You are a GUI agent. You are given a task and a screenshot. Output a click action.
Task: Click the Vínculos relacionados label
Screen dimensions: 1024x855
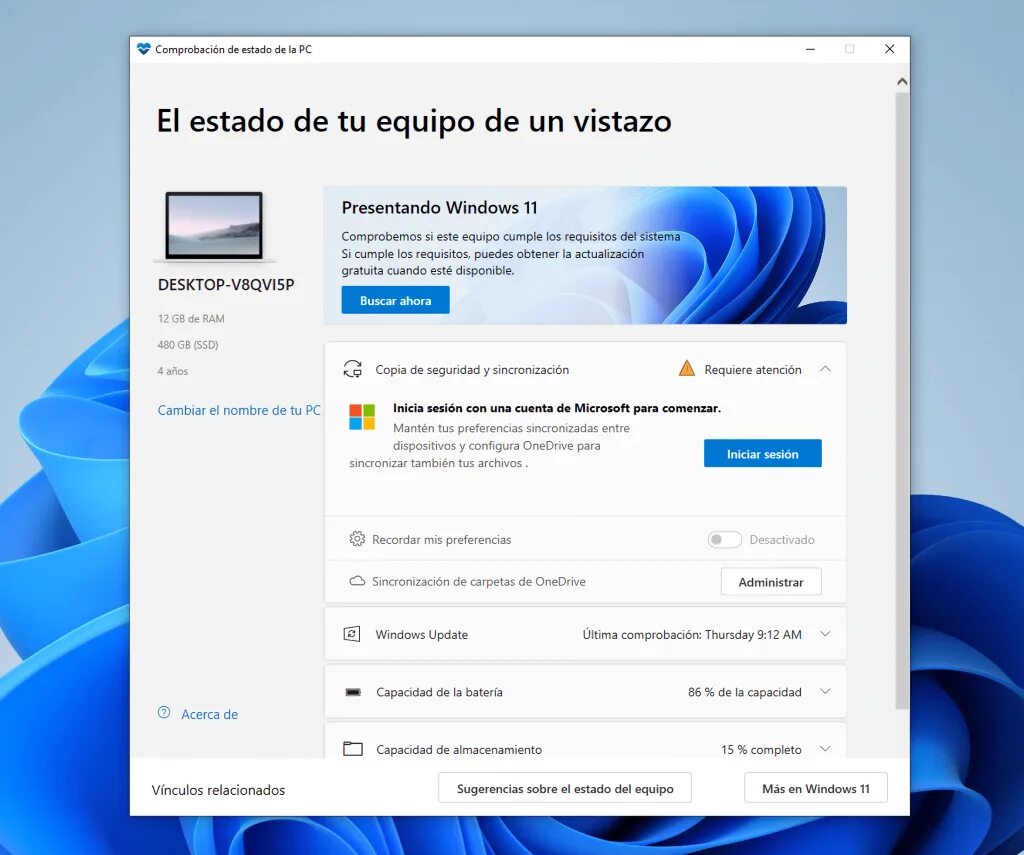(218, 790)
